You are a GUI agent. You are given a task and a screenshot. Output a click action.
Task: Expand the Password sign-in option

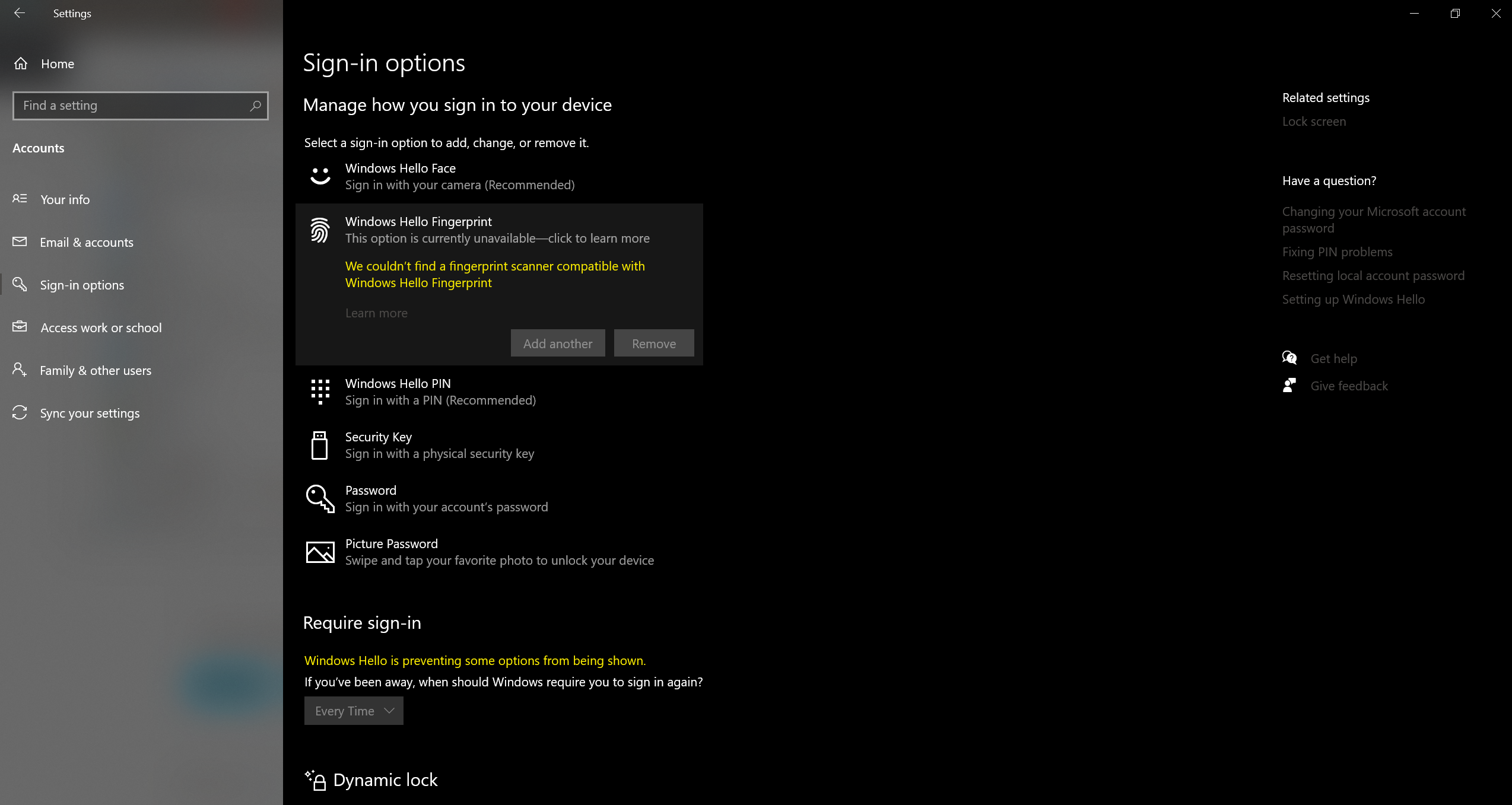click(x=499, y=498)
